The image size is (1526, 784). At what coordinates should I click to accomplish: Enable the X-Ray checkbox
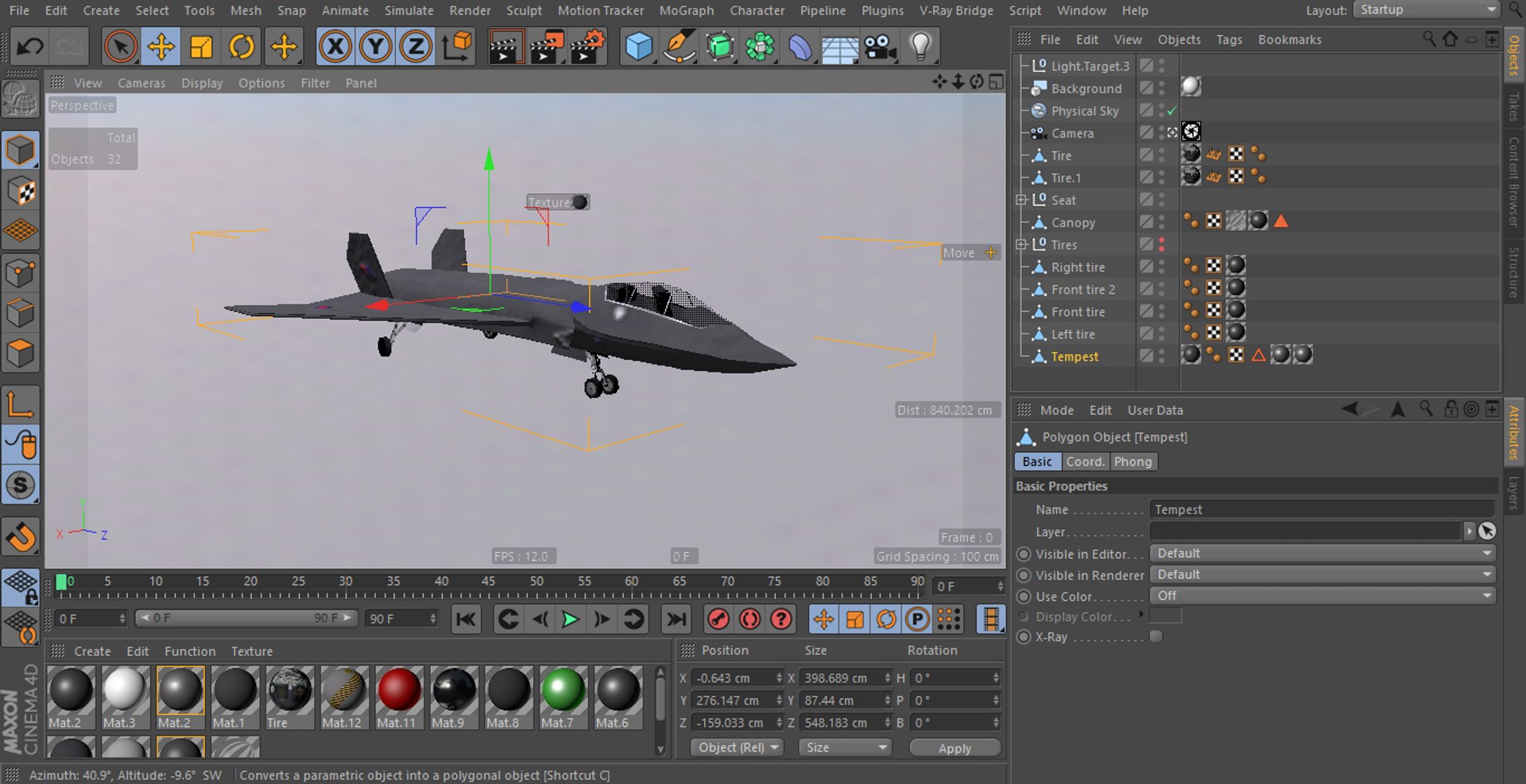tap(1156, 636)
